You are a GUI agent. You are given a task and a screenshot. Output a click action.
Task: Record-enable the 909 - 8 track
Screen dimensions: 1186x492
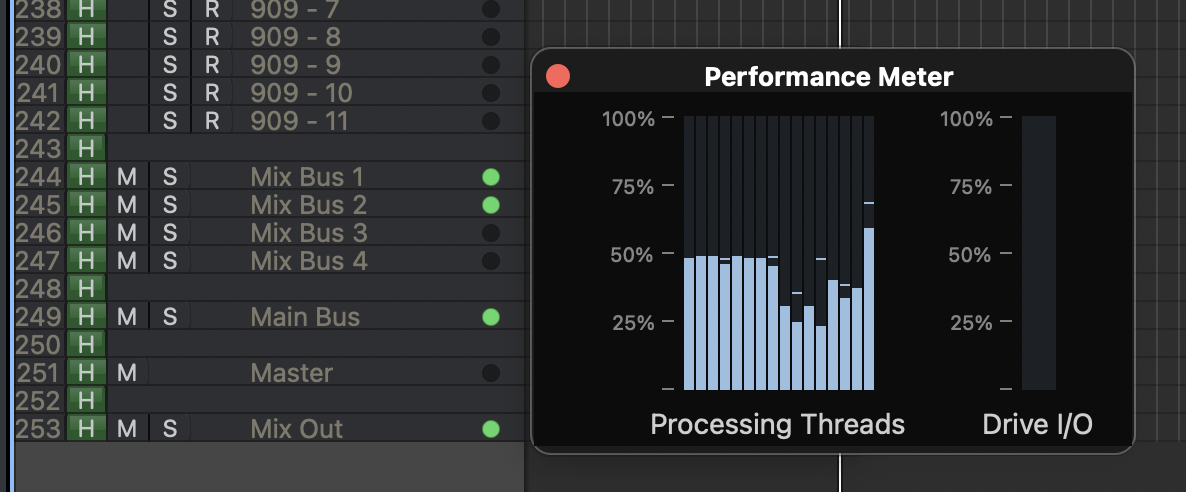coord(211,37)
